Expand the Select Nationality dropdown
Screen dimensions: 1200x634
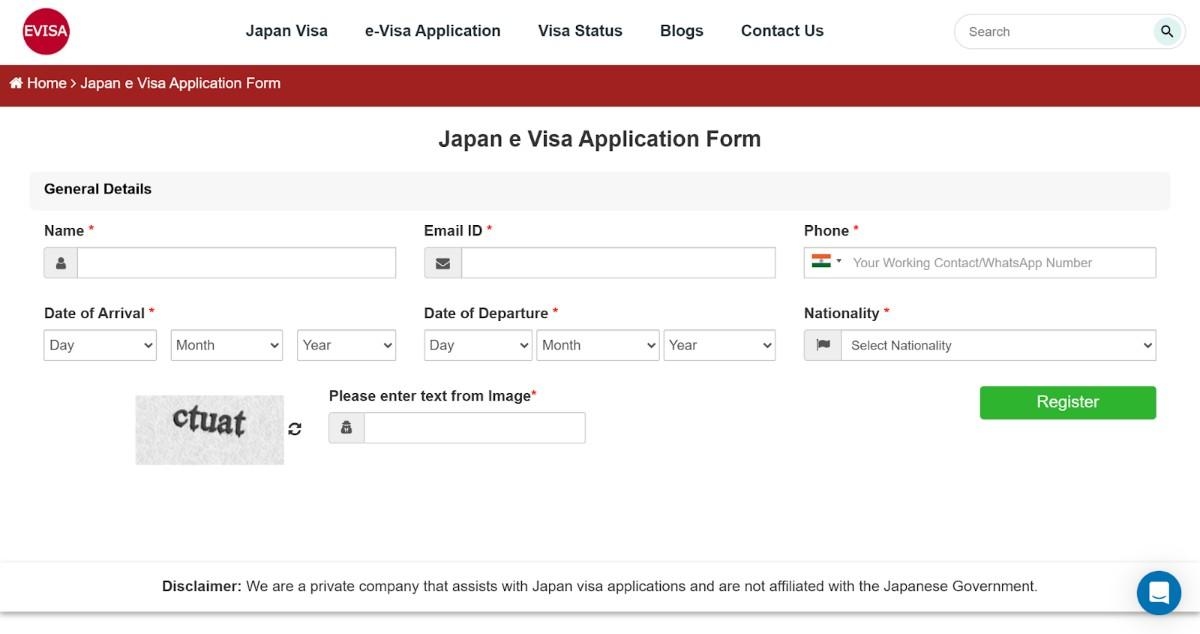[x=998, y=345]
